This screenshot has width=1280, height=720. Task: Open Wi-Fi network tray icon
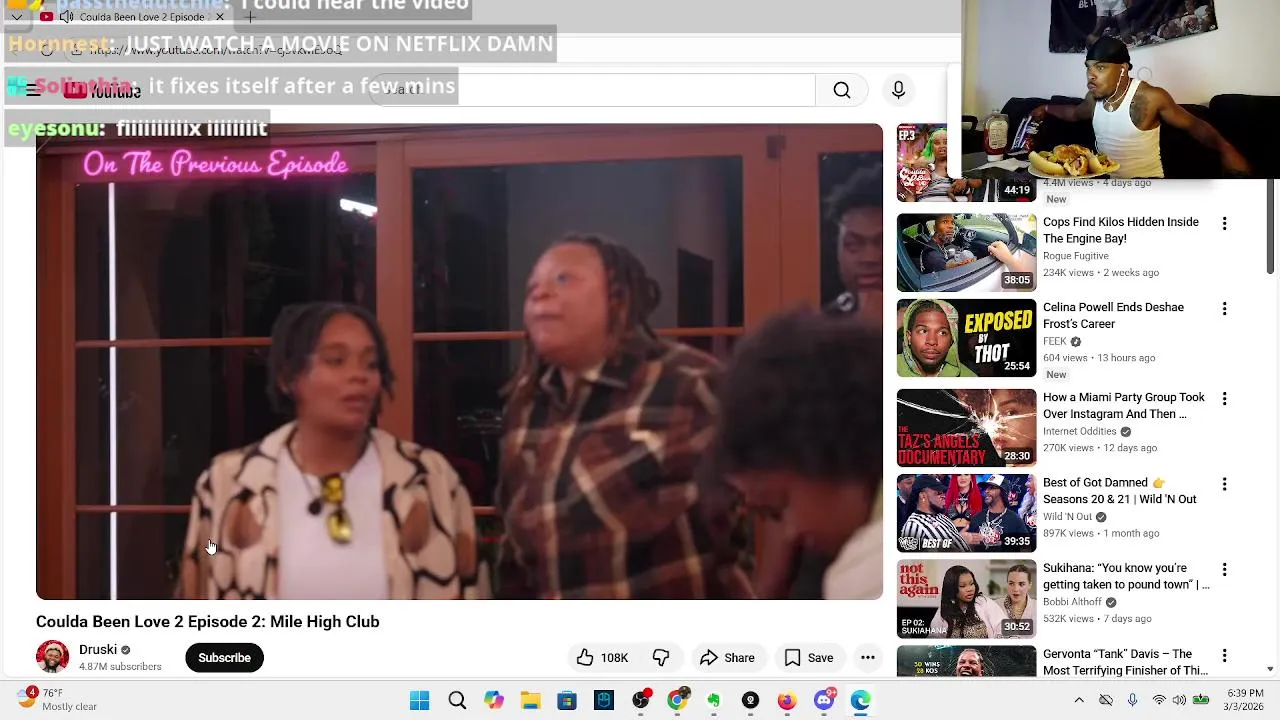pos(1158,700)
